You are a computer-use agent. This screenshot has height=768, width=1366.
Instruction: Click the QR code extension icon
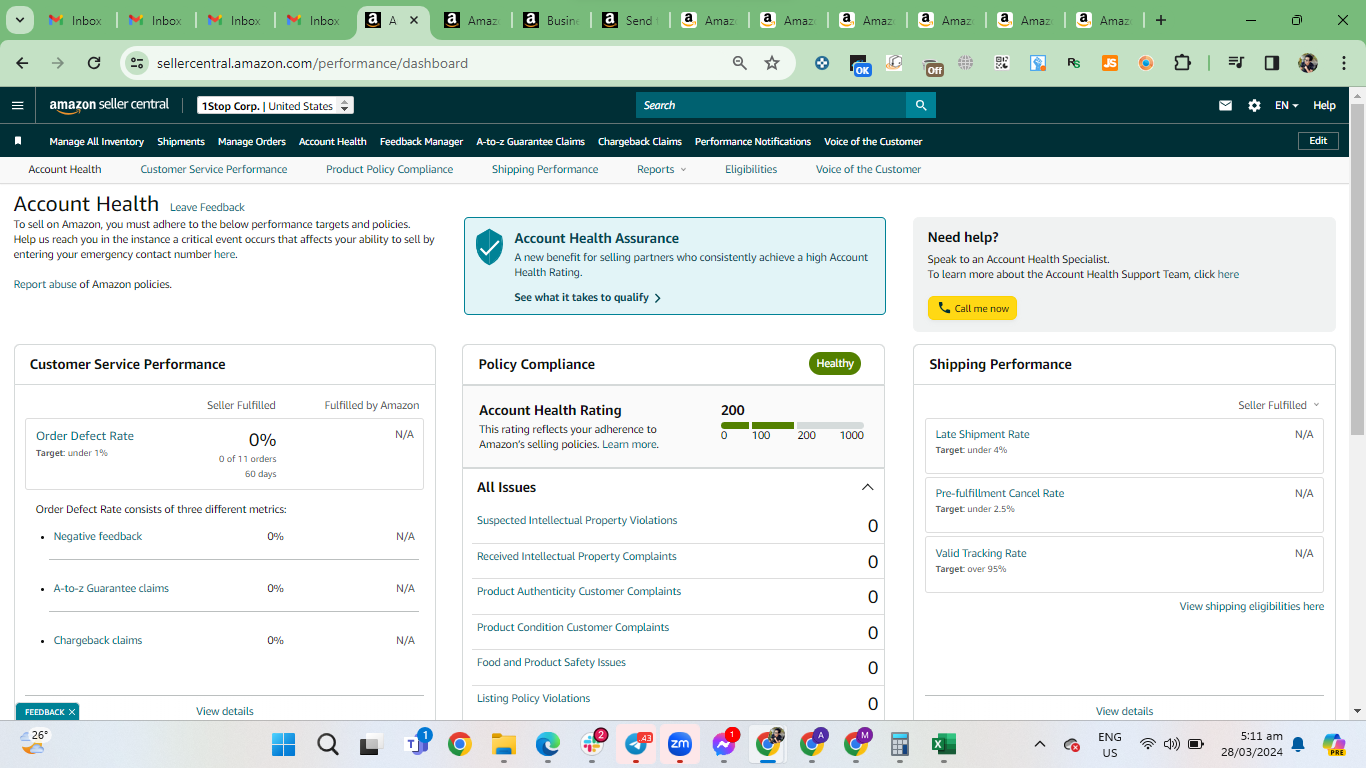pyautogui.click(x=1002, y=63)
